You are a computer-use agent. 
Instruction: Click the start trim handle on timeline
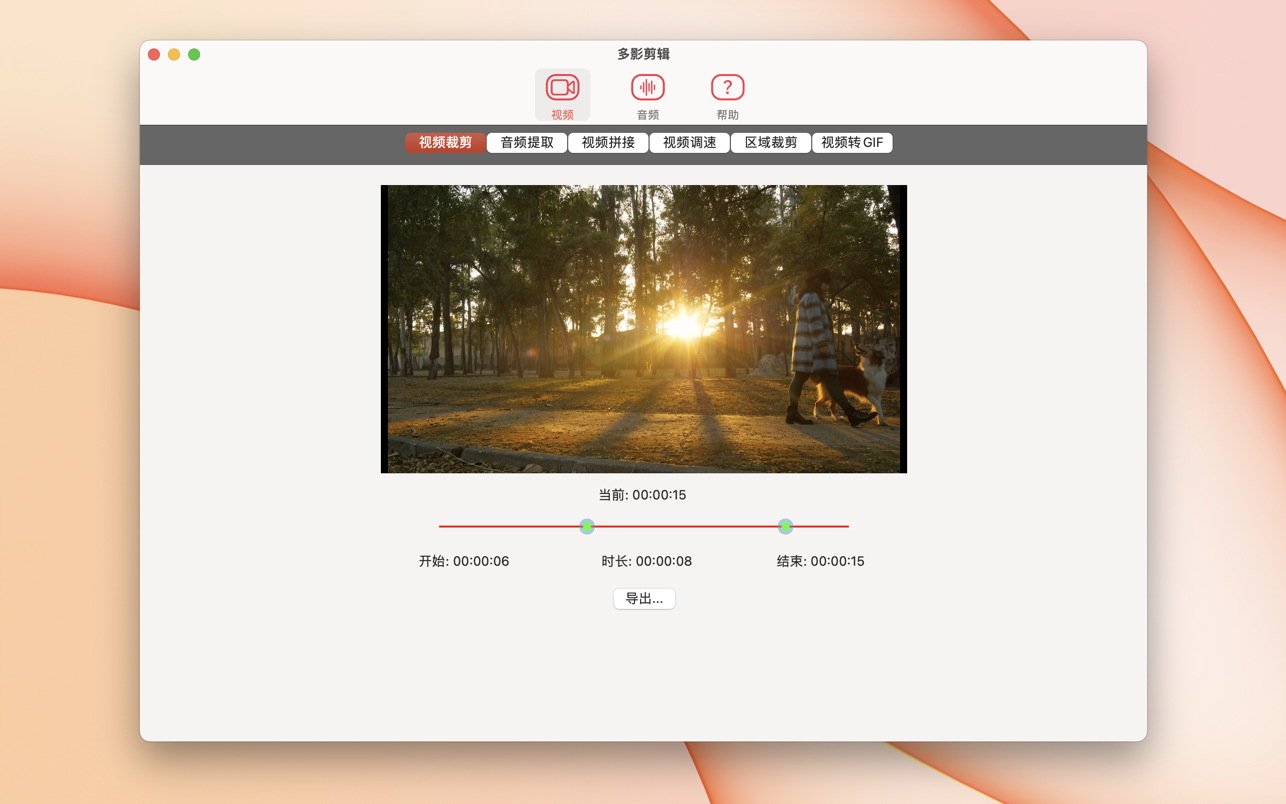tap(587, 526)
